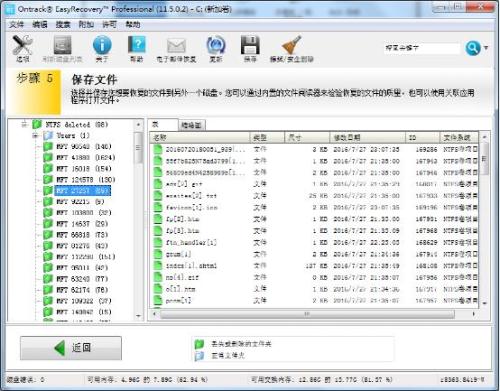Click the Users blue folder icon
The width and height of the screenshot is (500, 391).
click(48, 136)
